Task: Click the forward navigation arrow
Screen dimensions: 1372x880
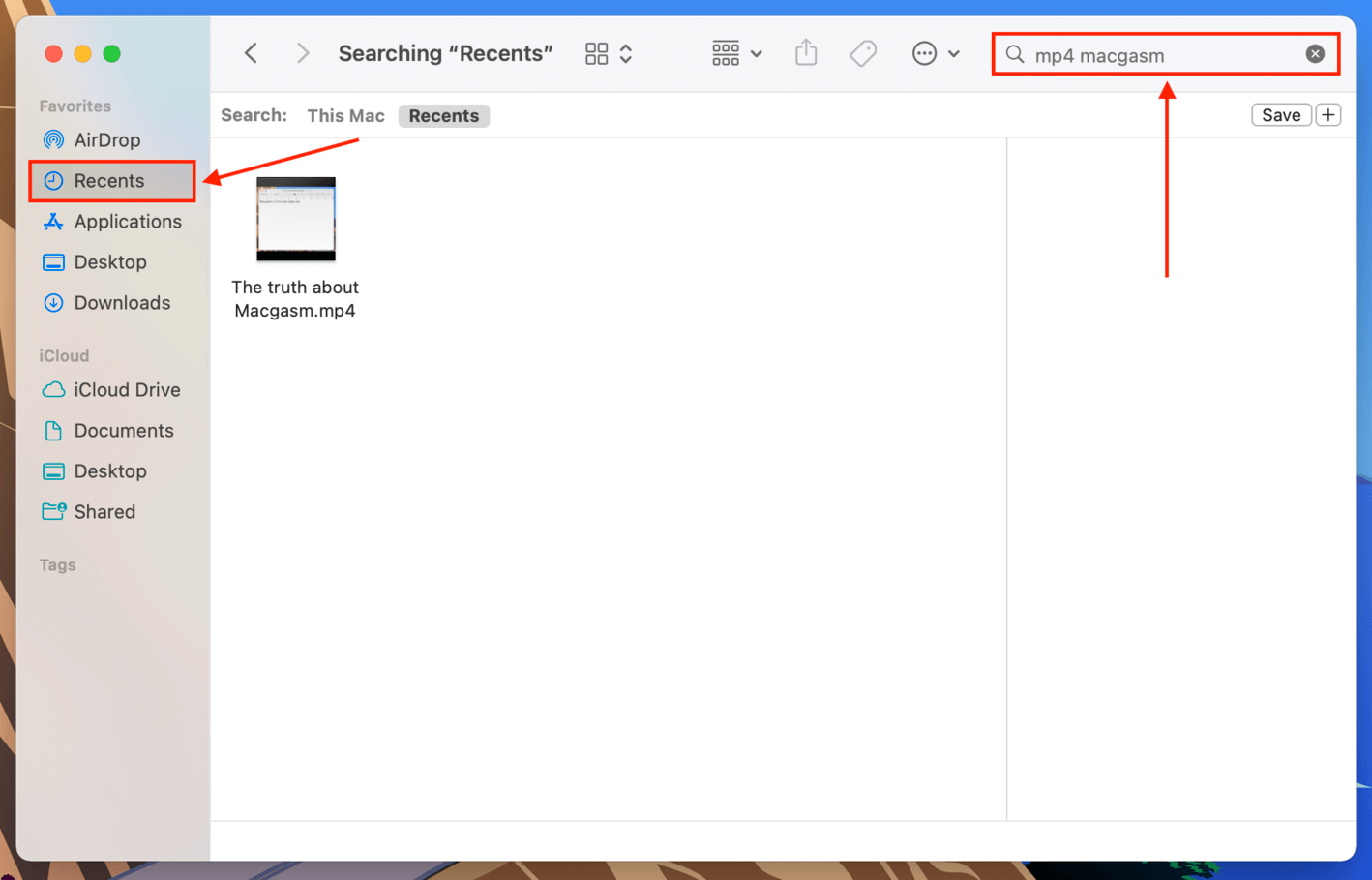Action: [x=303, y=53]
